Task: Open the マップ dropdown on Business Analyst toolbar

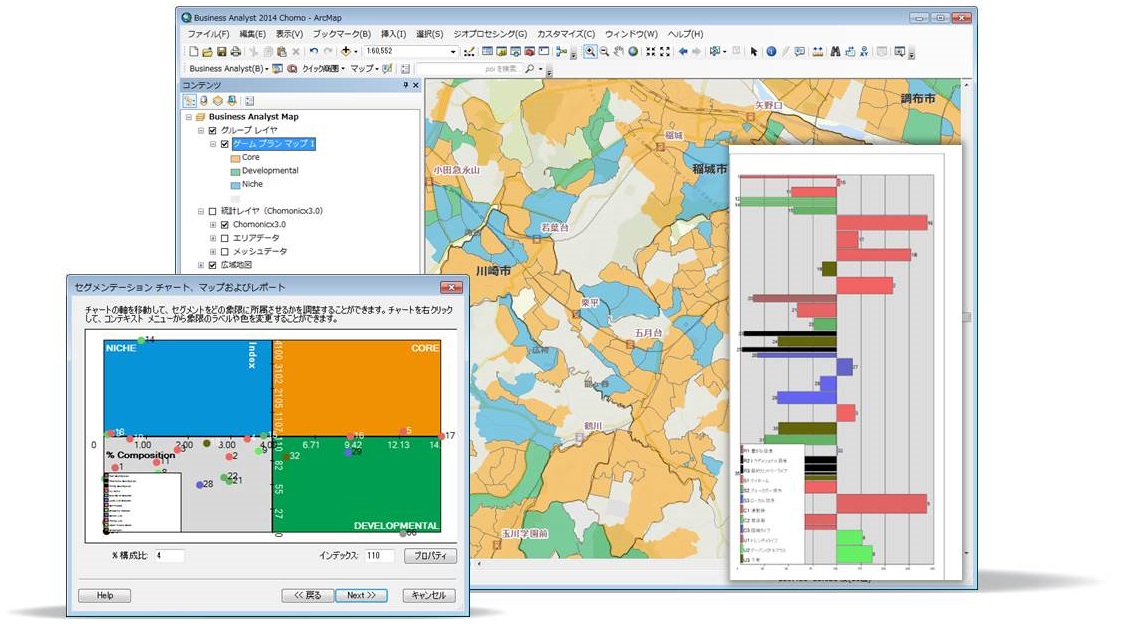Action: pos(364,69)
